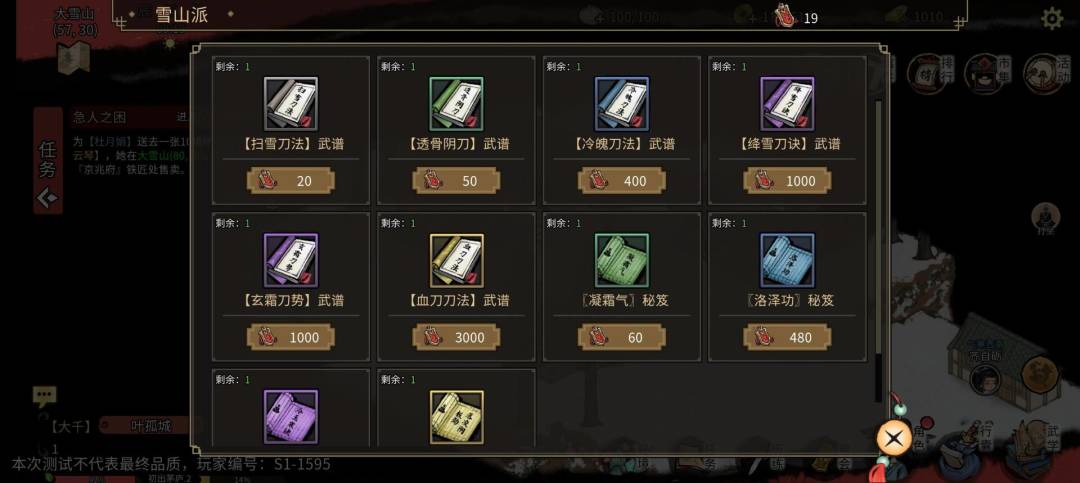
Task: Buy 洛泽功 for 480 tokens
Action: point(787,337)
